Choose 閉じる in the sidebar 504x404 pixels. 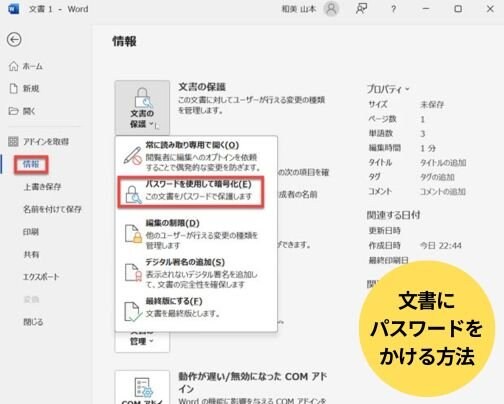pyautogui.click(x=33, y=322)
